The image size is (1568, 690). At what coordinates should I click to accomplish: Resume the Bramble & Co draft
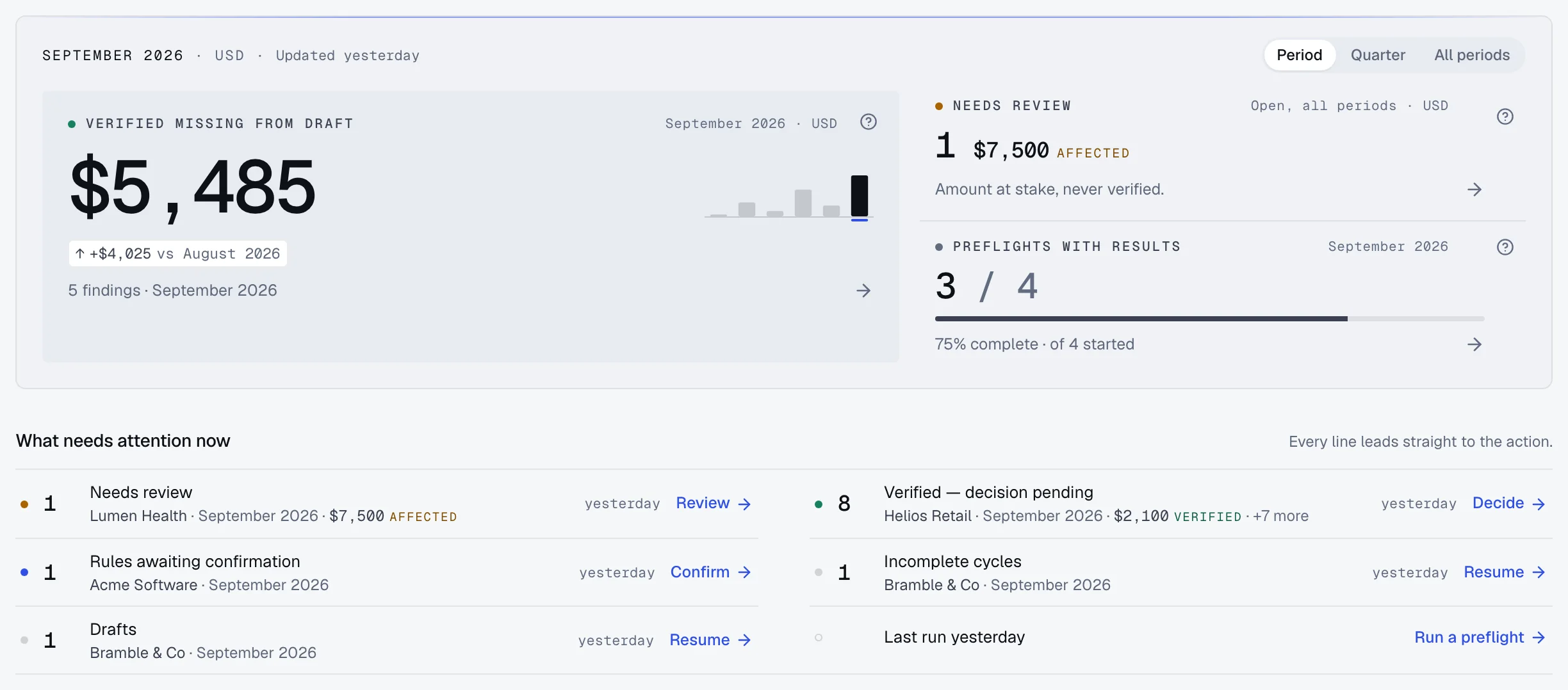coord(710,640)
